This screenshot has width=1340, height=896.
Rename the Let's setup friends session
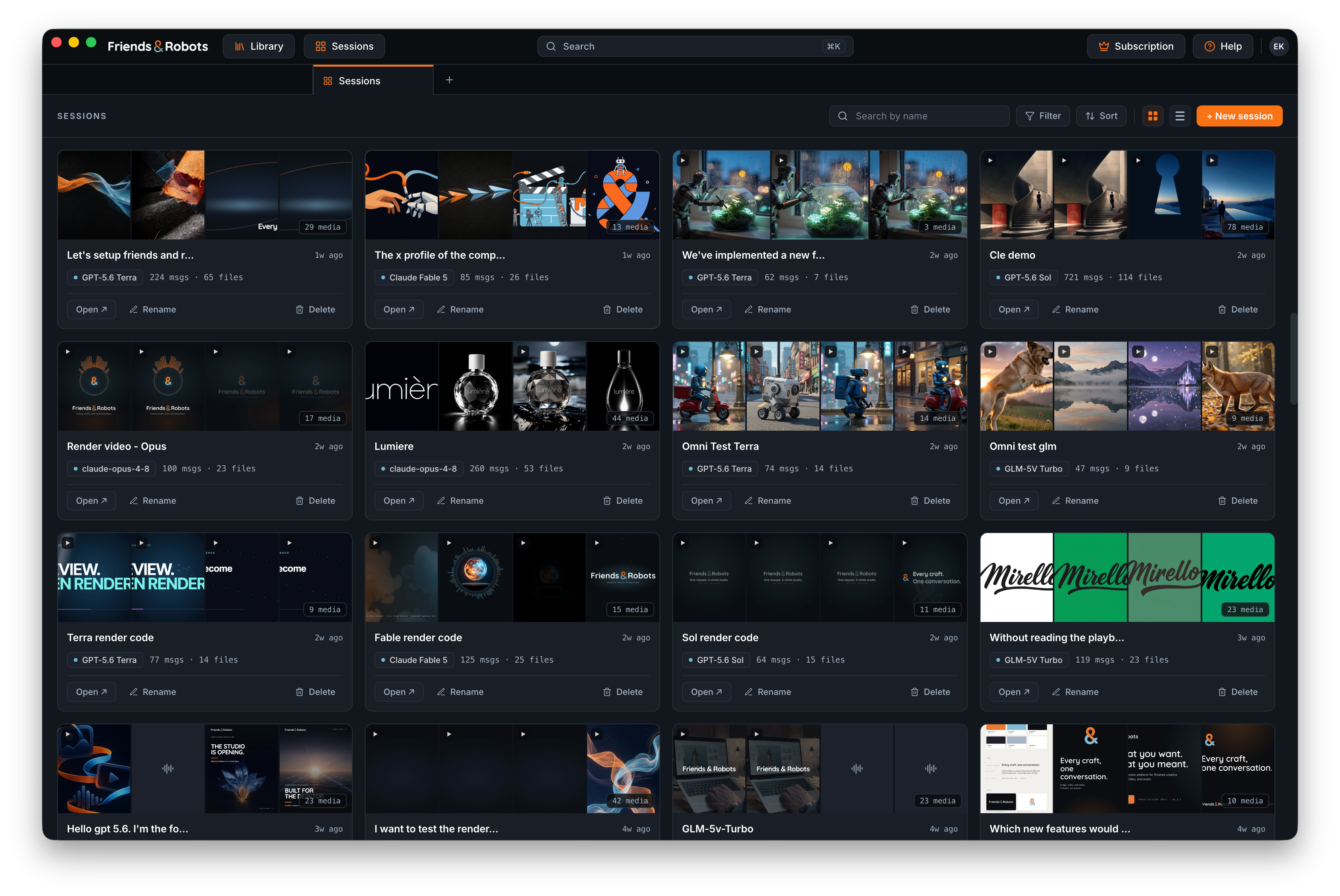(152, 309)
